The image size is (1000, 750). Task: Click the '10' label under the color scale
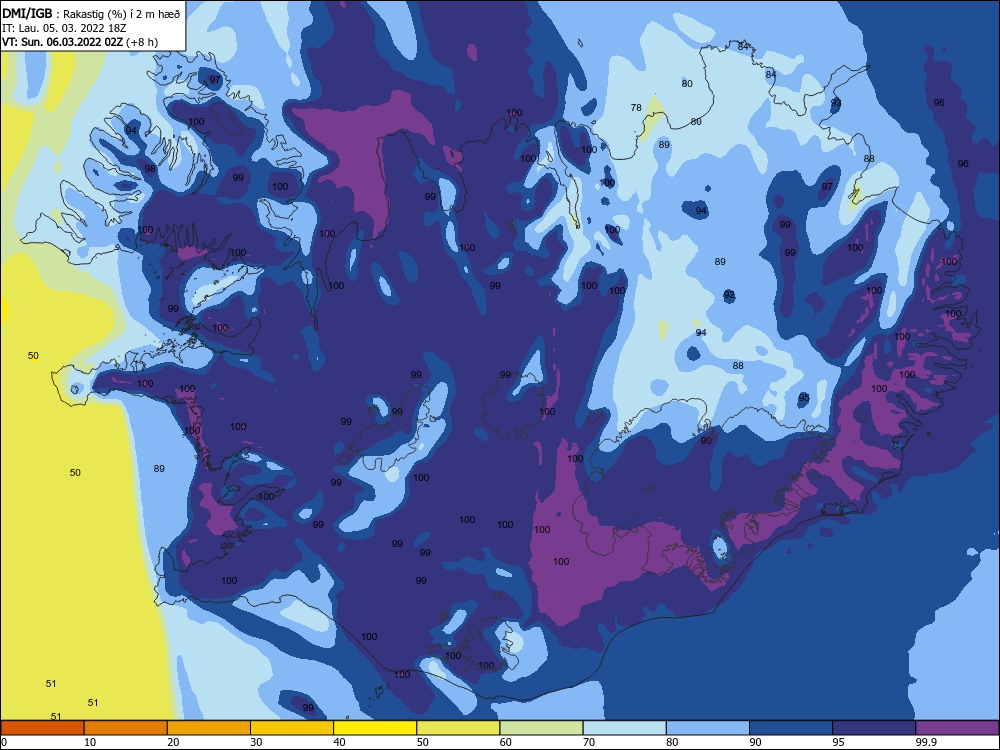pos(90,742)
